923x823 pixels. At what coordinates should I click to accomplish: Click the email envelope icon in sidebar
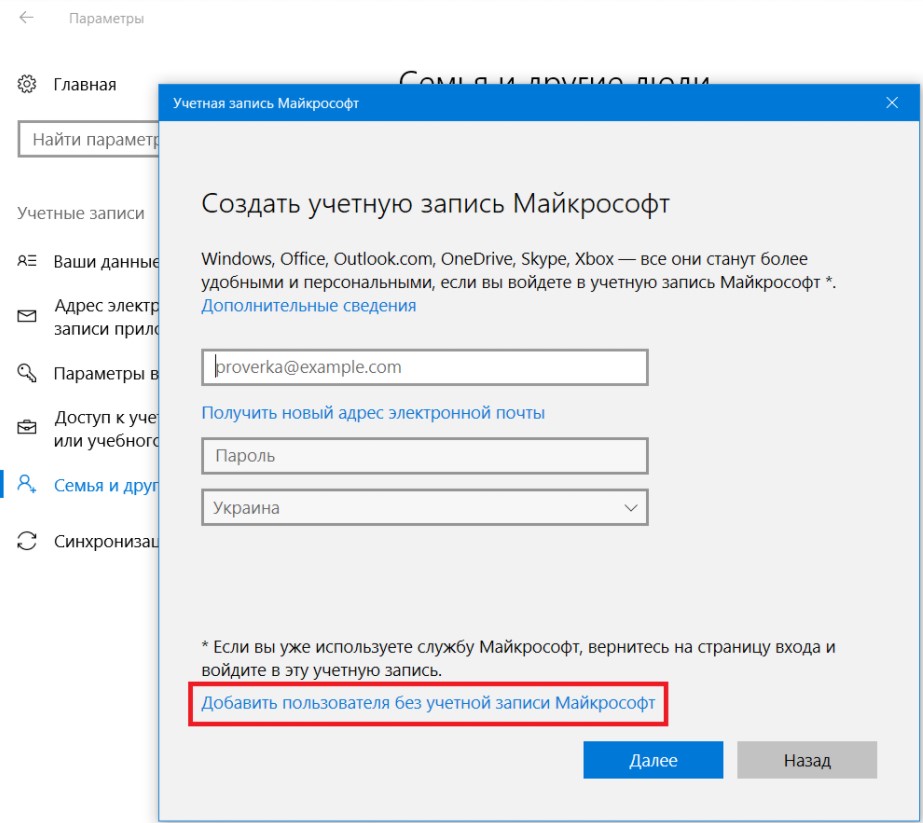[26, 317]
